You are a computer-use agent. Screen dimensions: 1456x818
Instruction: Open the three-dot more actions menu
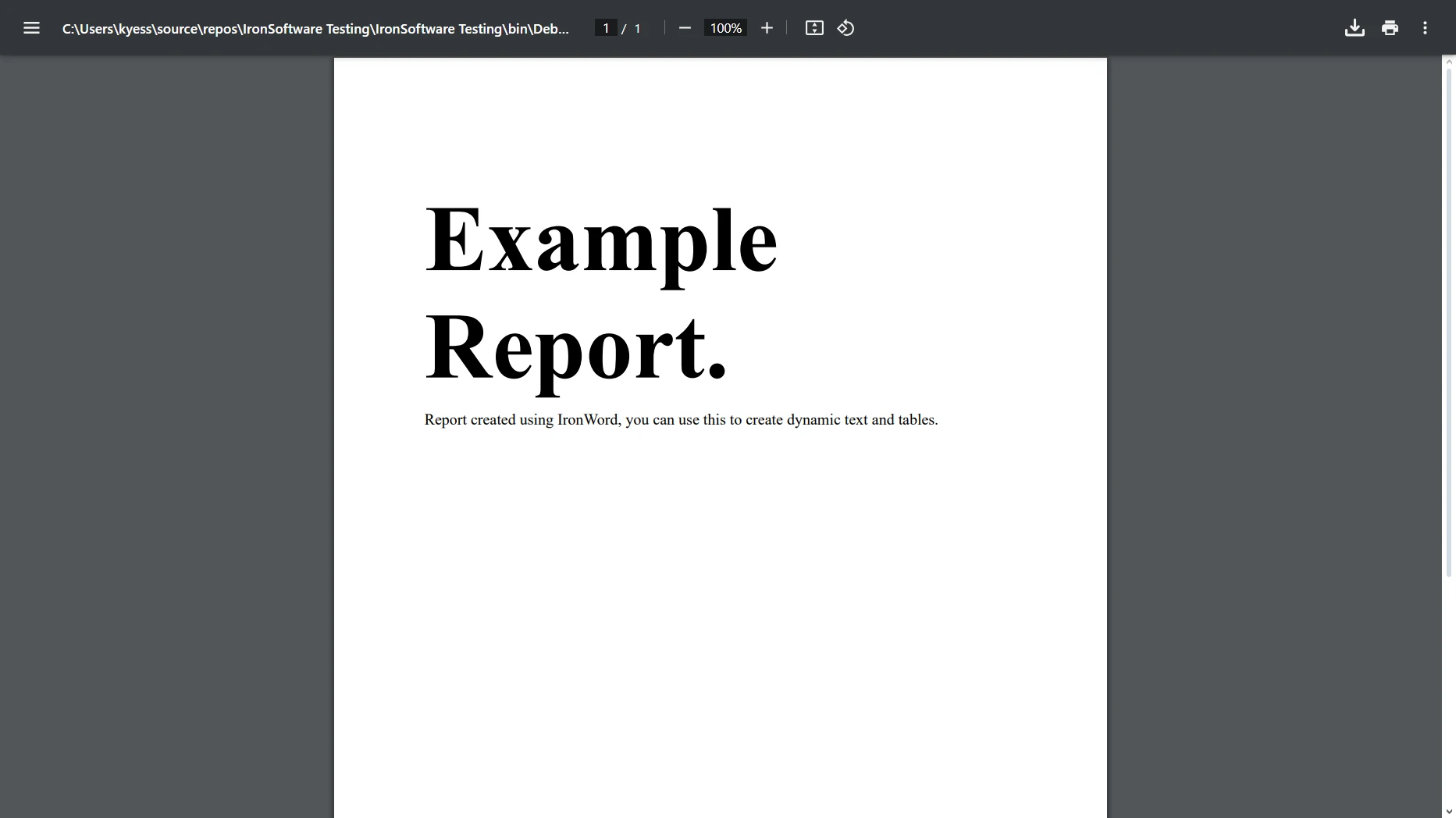[x=1425, y=28]
